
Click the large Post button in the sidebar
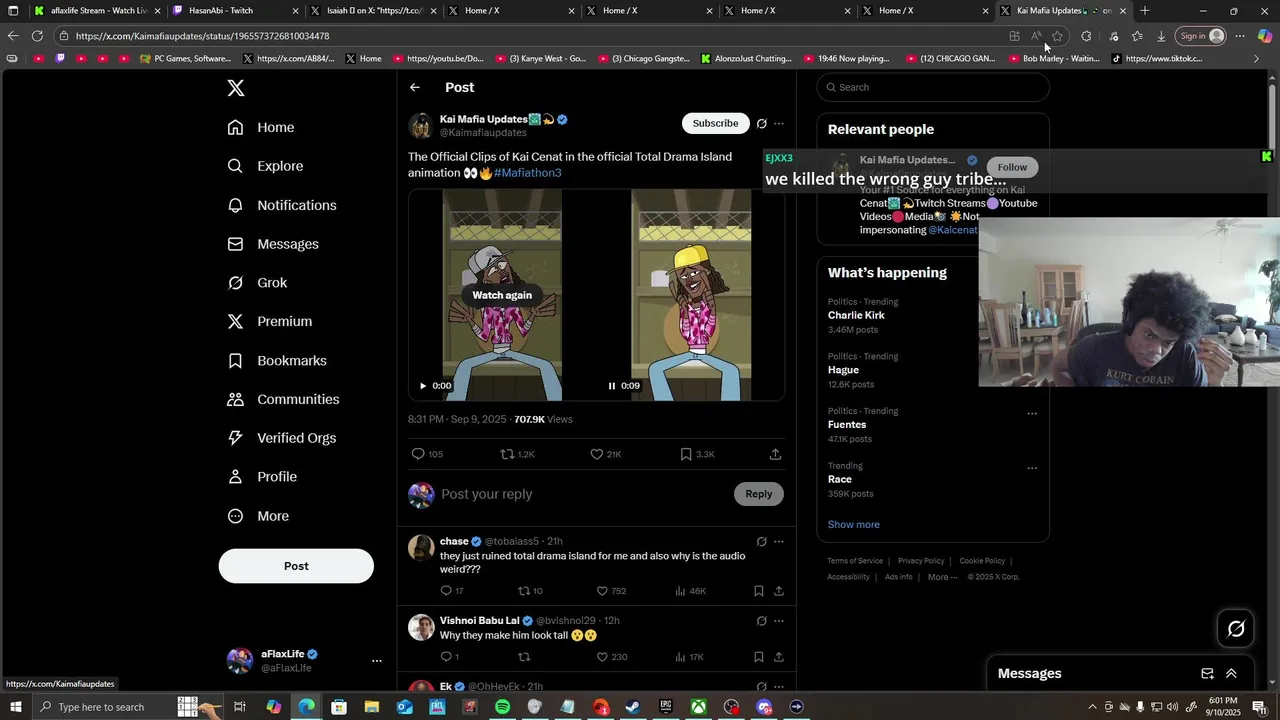point(296,566)
